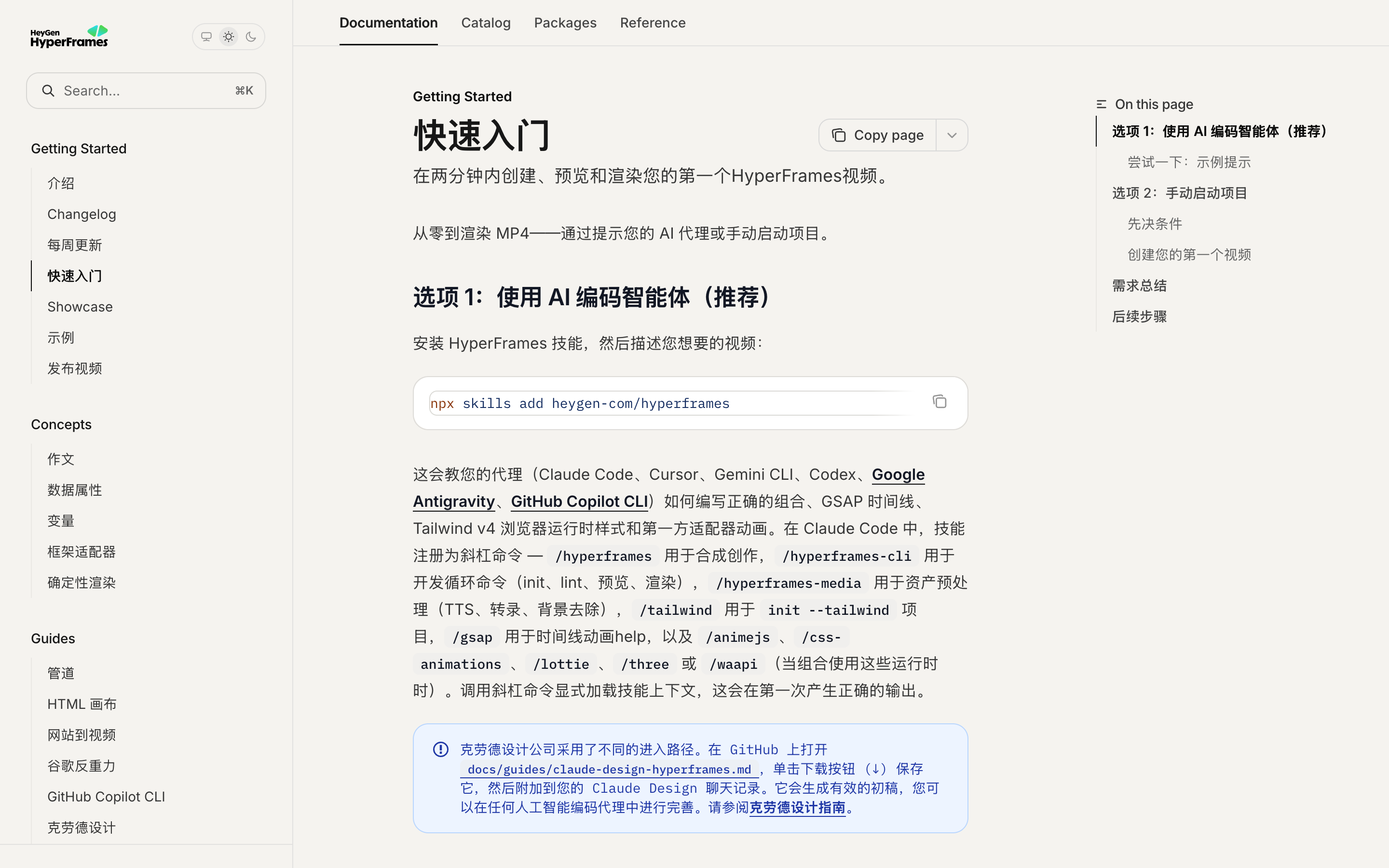Viewport: 1389px width, 868px height.
Task: Open the Documentation tab
Action: (389, 23)
